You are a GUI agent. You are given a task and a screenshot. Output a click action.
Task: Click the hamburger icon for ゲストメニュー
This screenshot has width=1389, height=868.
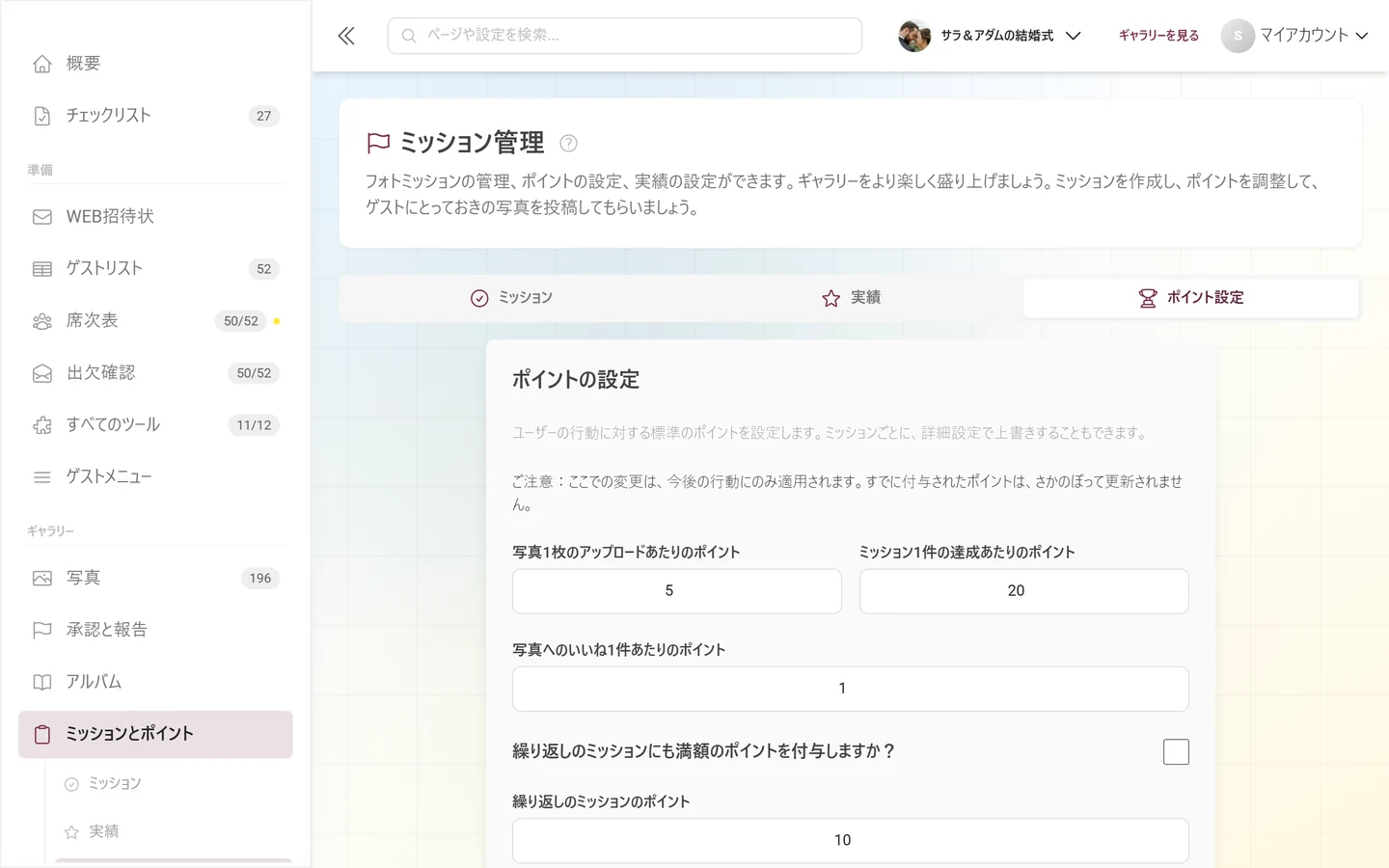[42, 477]
